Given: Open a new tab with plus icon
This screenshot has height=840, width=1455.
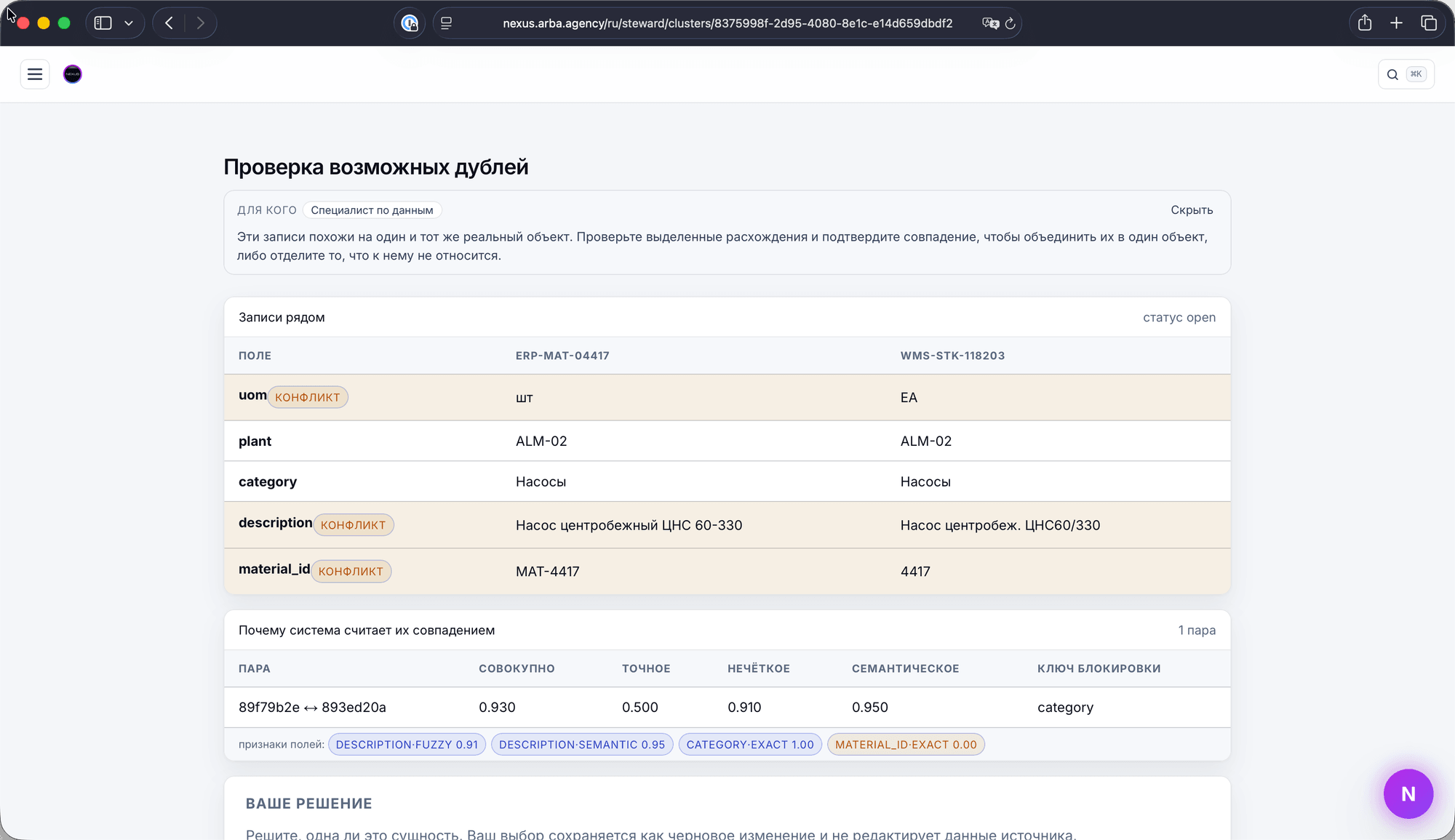Looking at the screenshot, I should tap(1396, 23).
